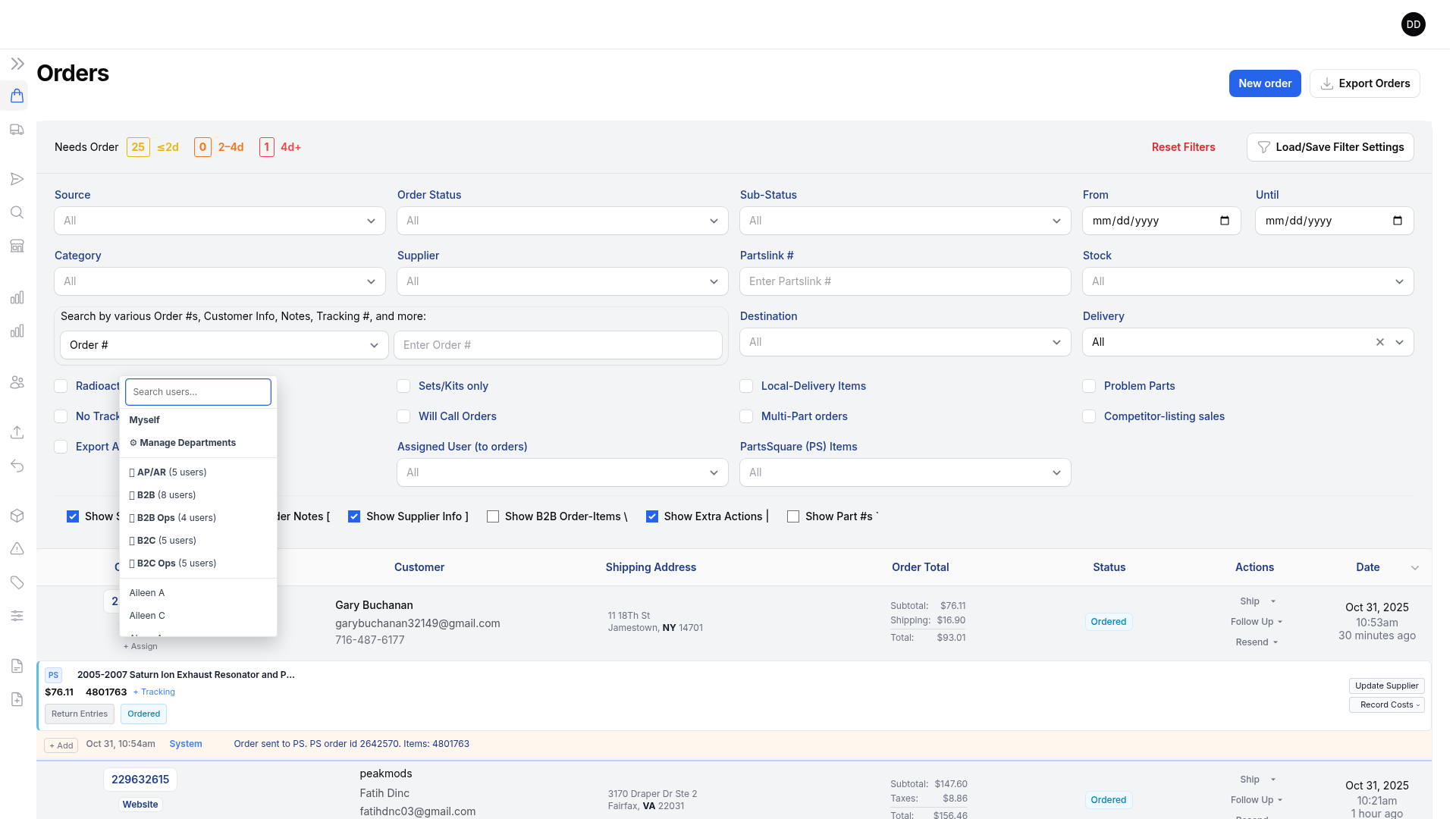Focus the Search users field
Viewport: 1456px width, 819px height.
pyautogui.click(x=198, y=392)
